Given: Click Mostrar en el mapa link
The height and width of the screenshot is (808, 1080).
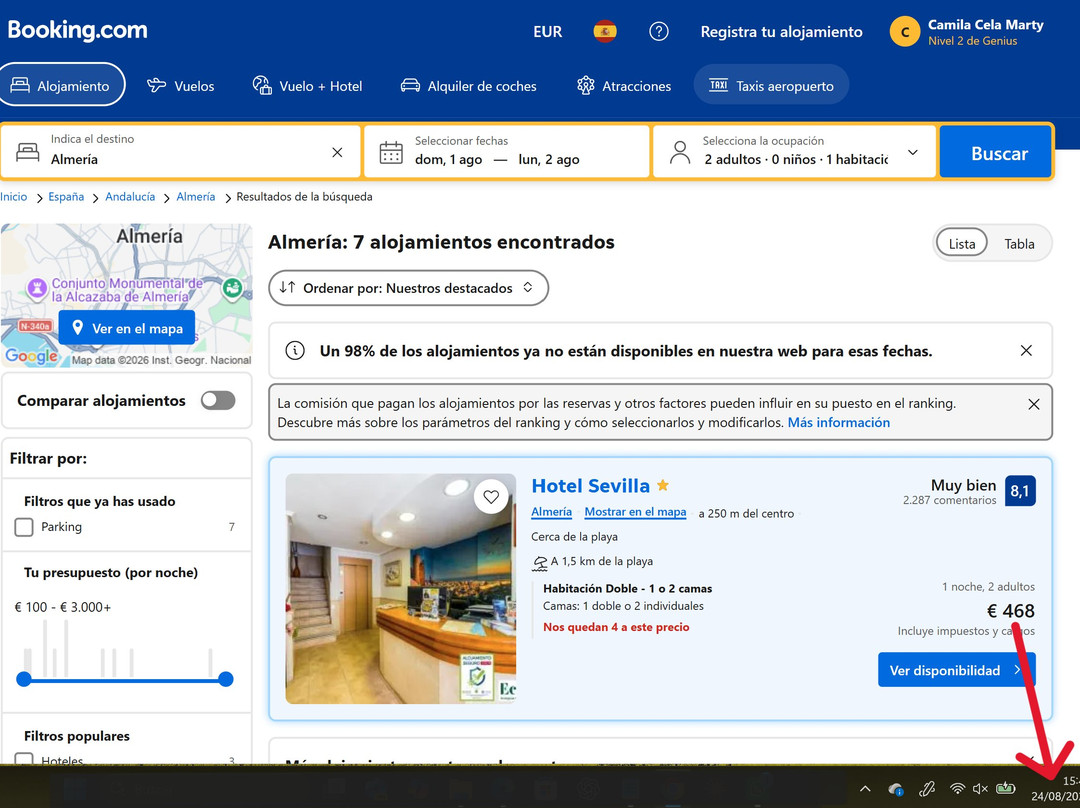Looking at the screenshot, I should coord(635,512).
